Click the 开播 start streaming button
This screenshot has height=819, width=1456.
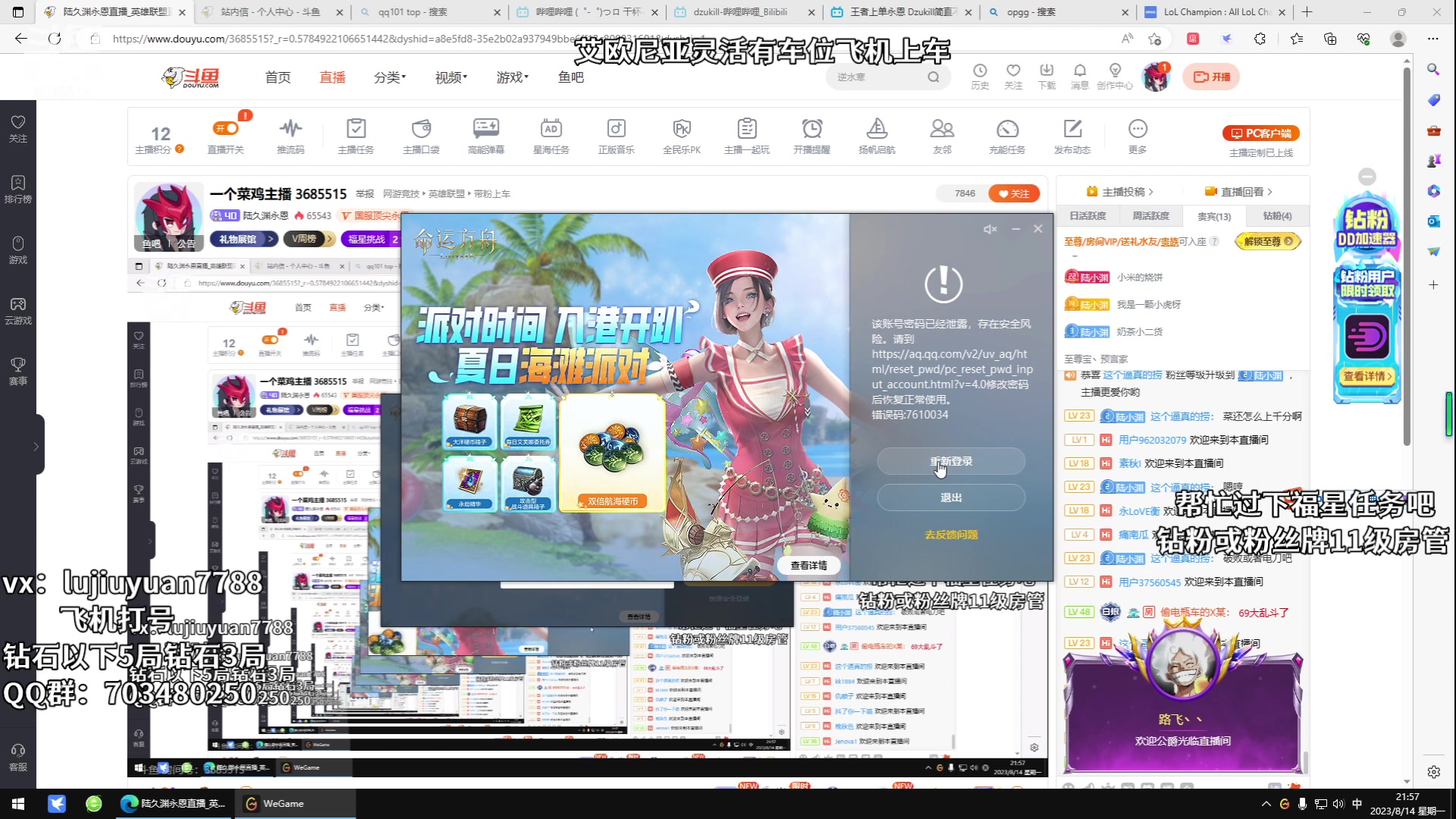(1211, 77)
